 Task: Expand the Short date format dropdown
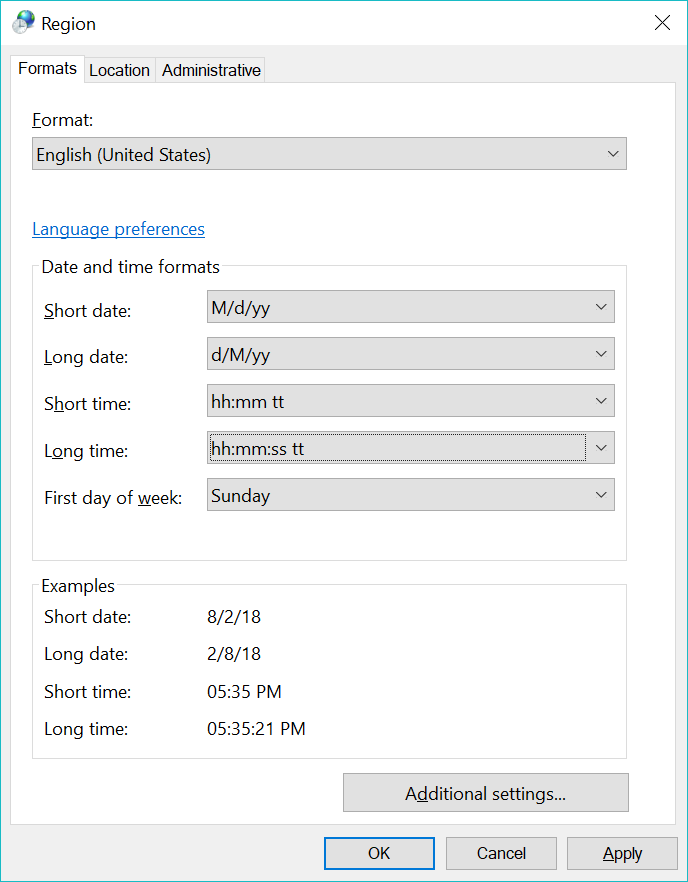411,307
